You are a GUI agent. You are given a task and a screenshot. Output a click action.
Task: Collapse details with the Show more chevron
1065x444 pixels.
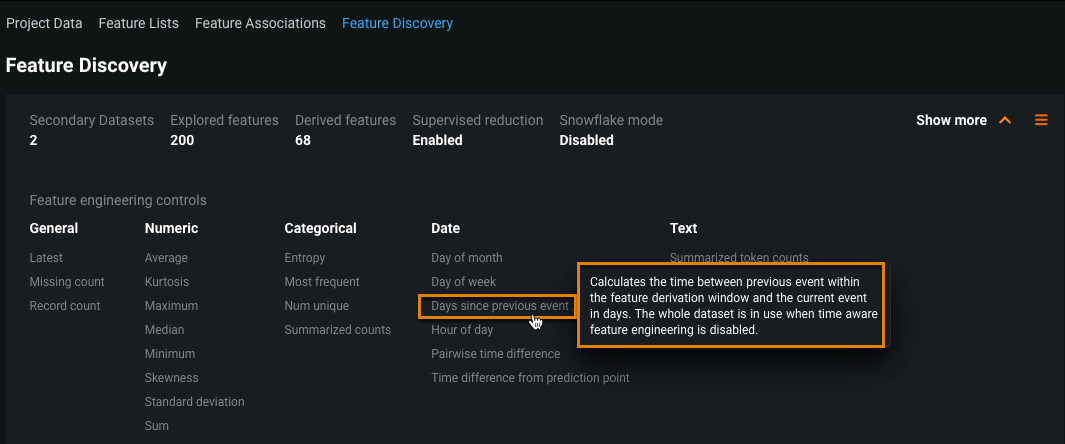pyautogui.click(x=1005, y=120)
